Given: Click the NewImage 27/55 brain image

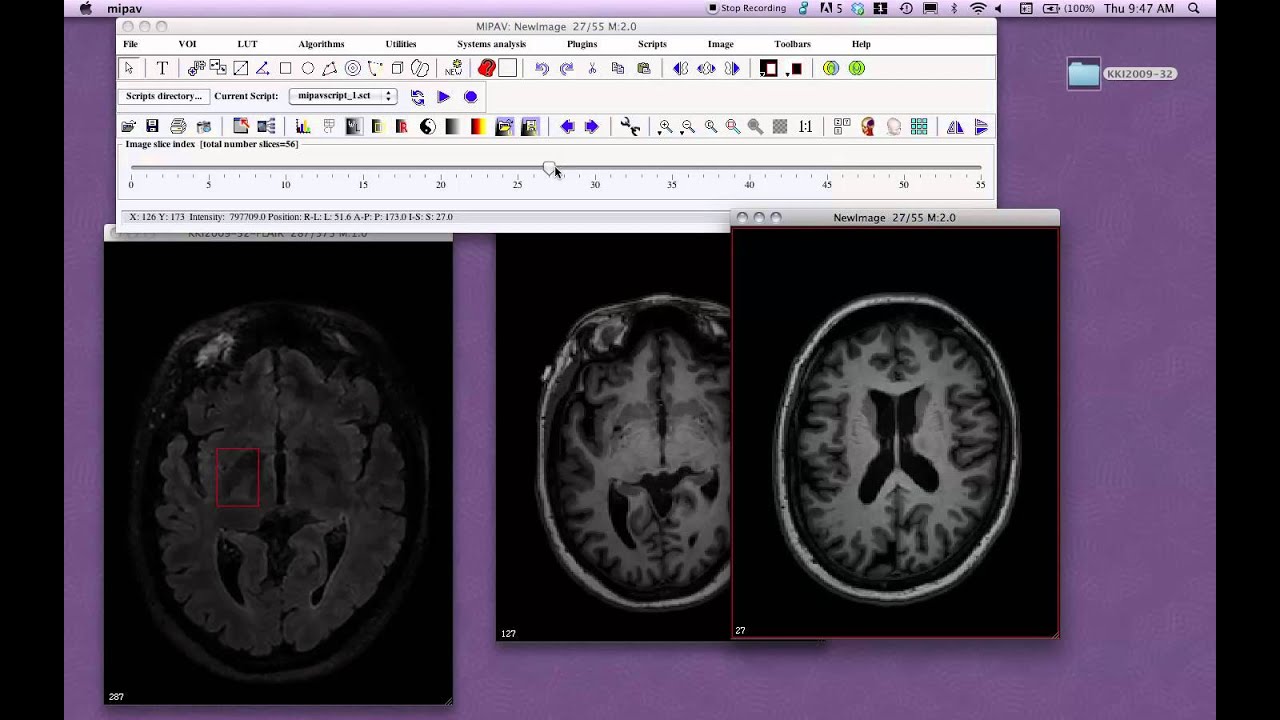Looking at the screenshot, I should pos(895,432).
